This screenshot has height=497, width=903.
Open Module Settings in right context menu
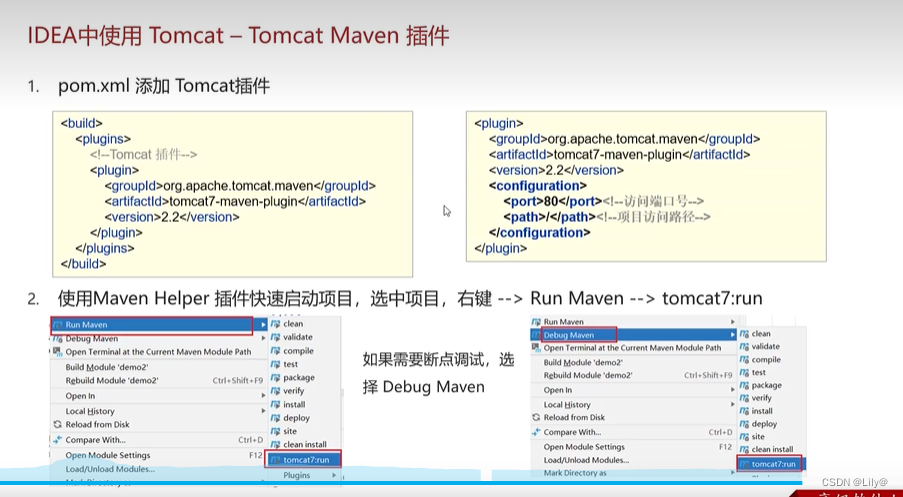click(584, 447)
